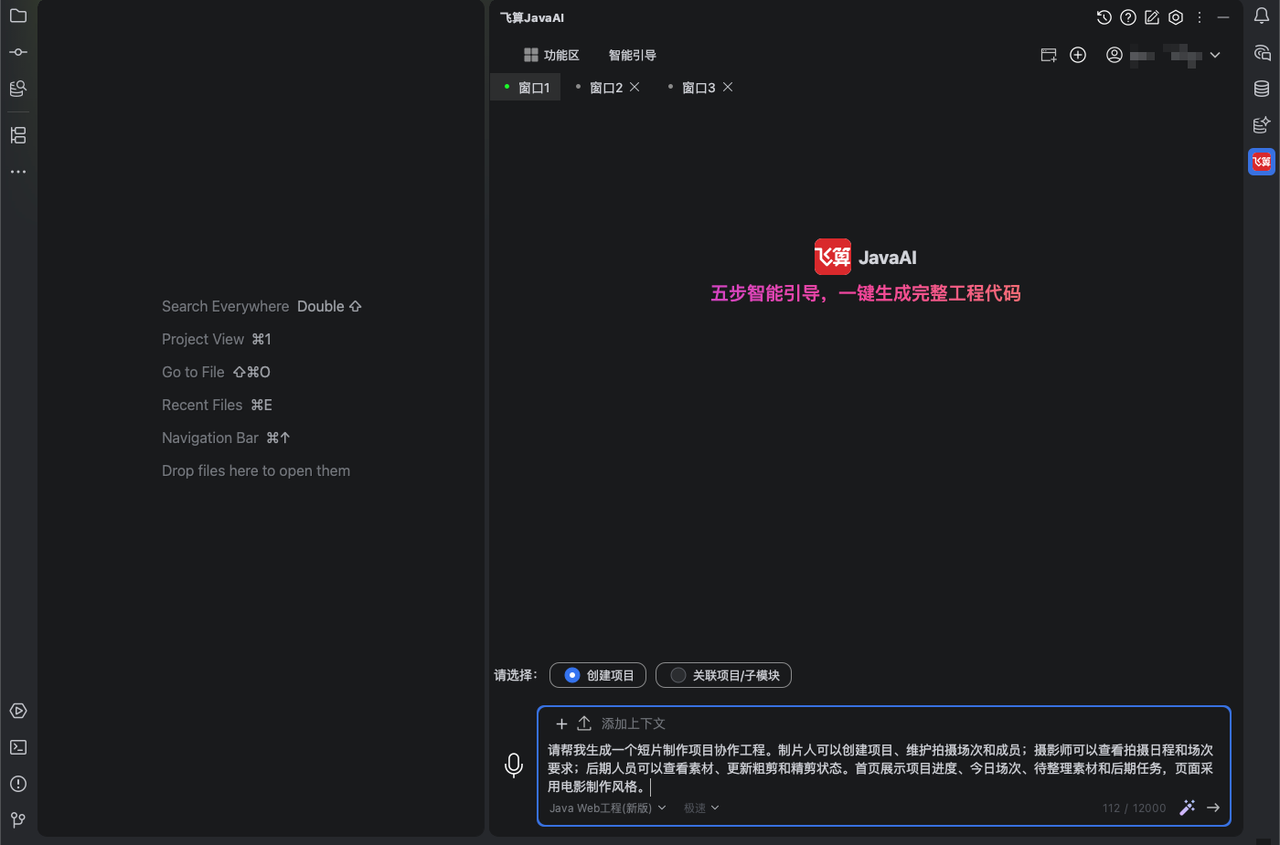
Task: Click the magic wand prompt optimize icon
Action: 1187,807
